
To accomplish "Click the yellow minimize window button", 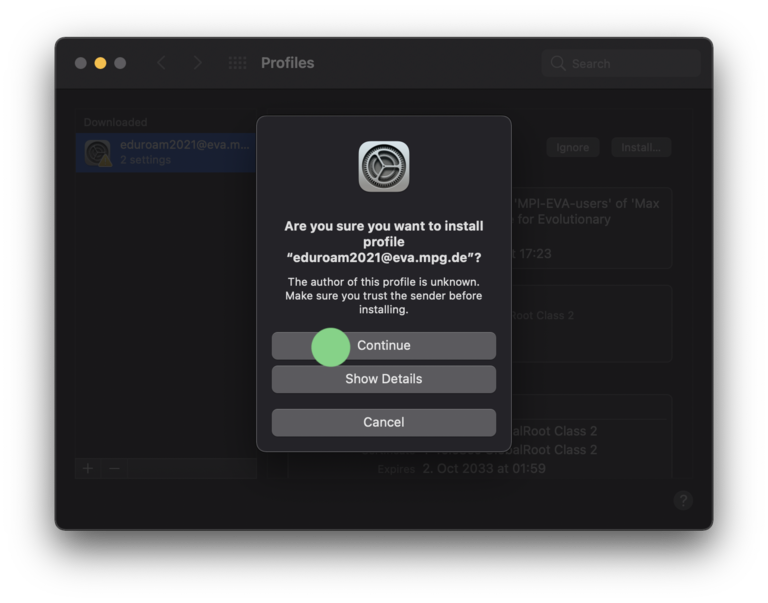I will pyautogui.click(x=100, y=63).
